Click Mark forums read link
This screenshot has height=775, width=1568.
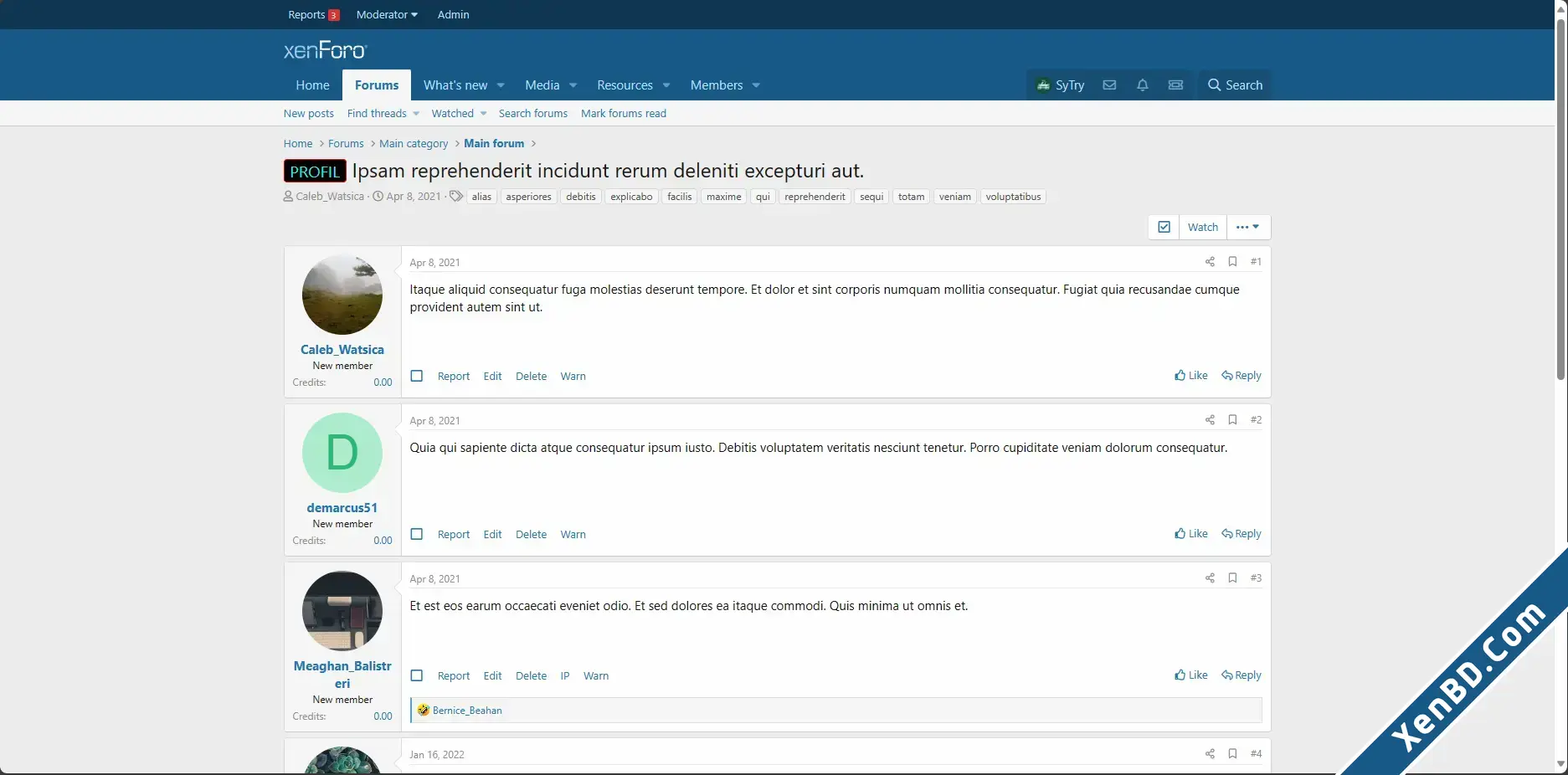point(624,114)
